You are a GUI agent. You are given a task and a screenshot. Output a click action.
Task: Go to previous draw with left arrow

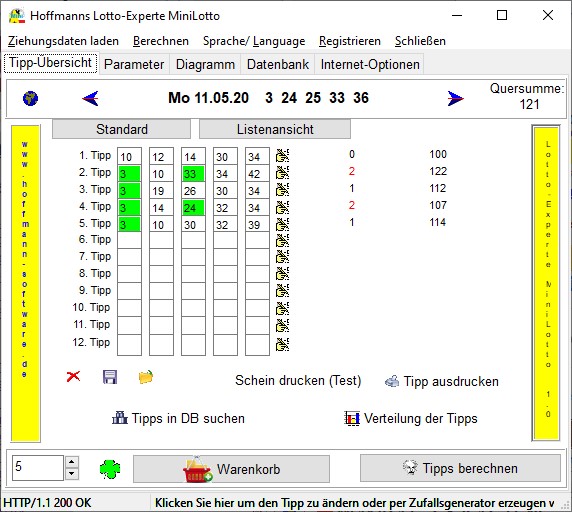pyautogui.click(x=90, y=98)
